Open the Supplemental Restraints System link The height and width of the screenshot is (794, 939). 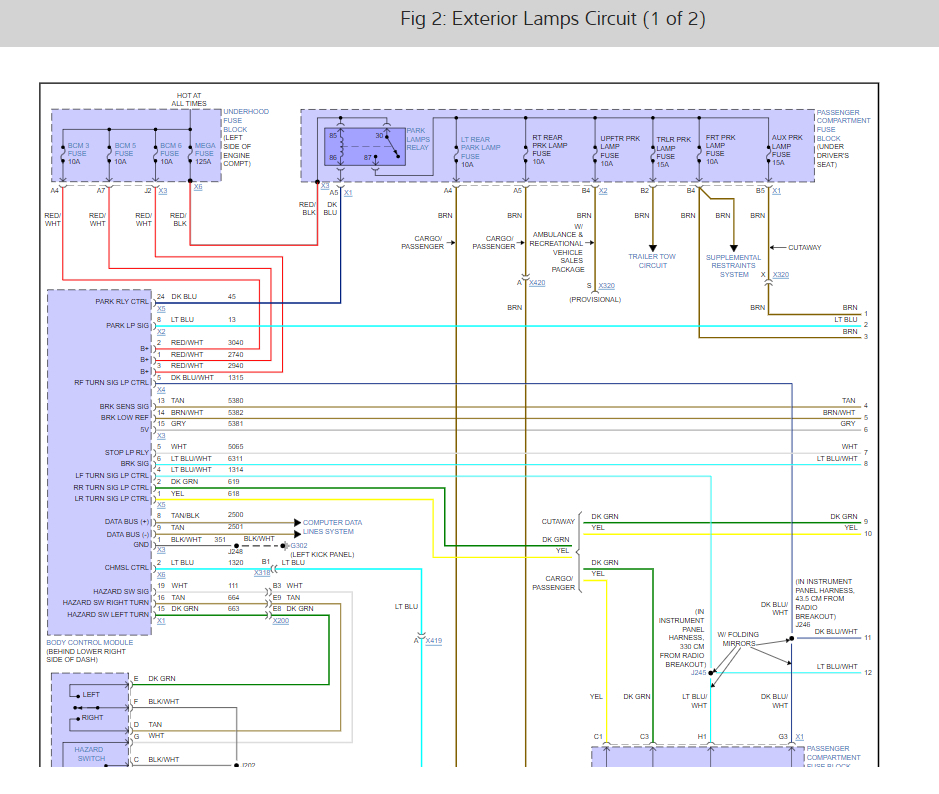click(733, 266)
